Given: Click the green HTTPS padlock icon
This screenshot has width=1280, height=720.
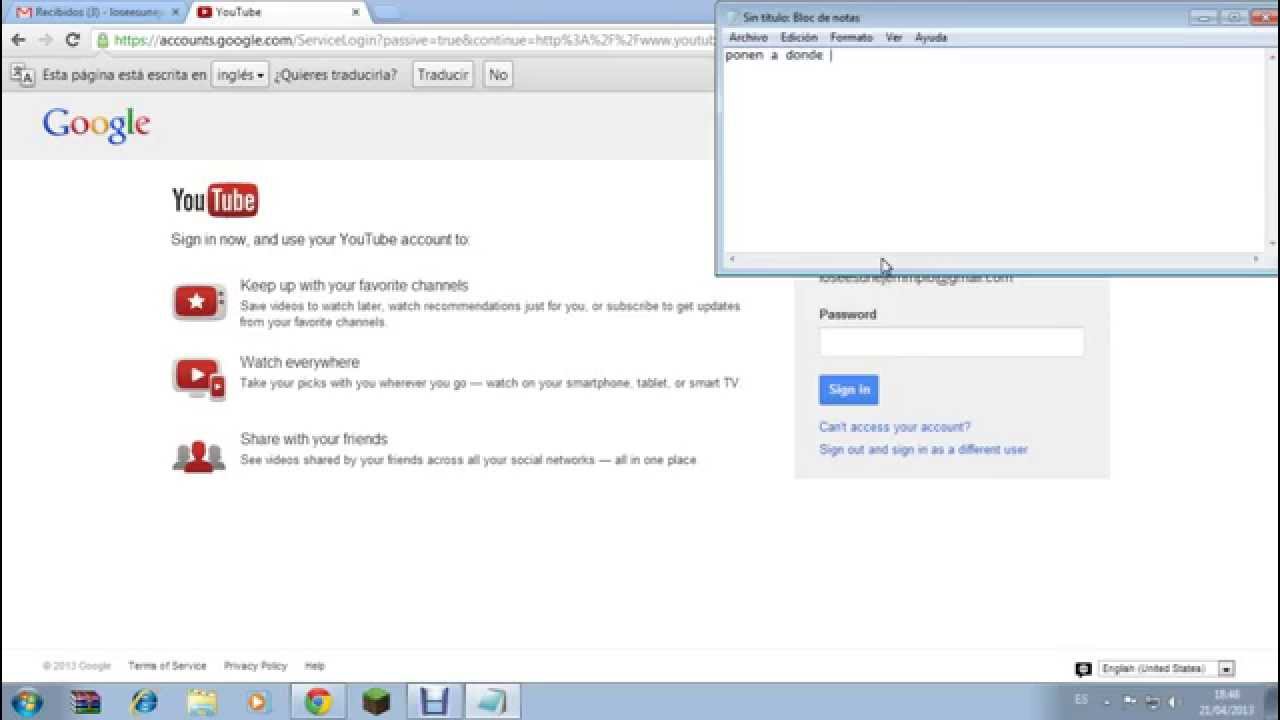Looking at the screenshot, I should click(x=103, y=40).
